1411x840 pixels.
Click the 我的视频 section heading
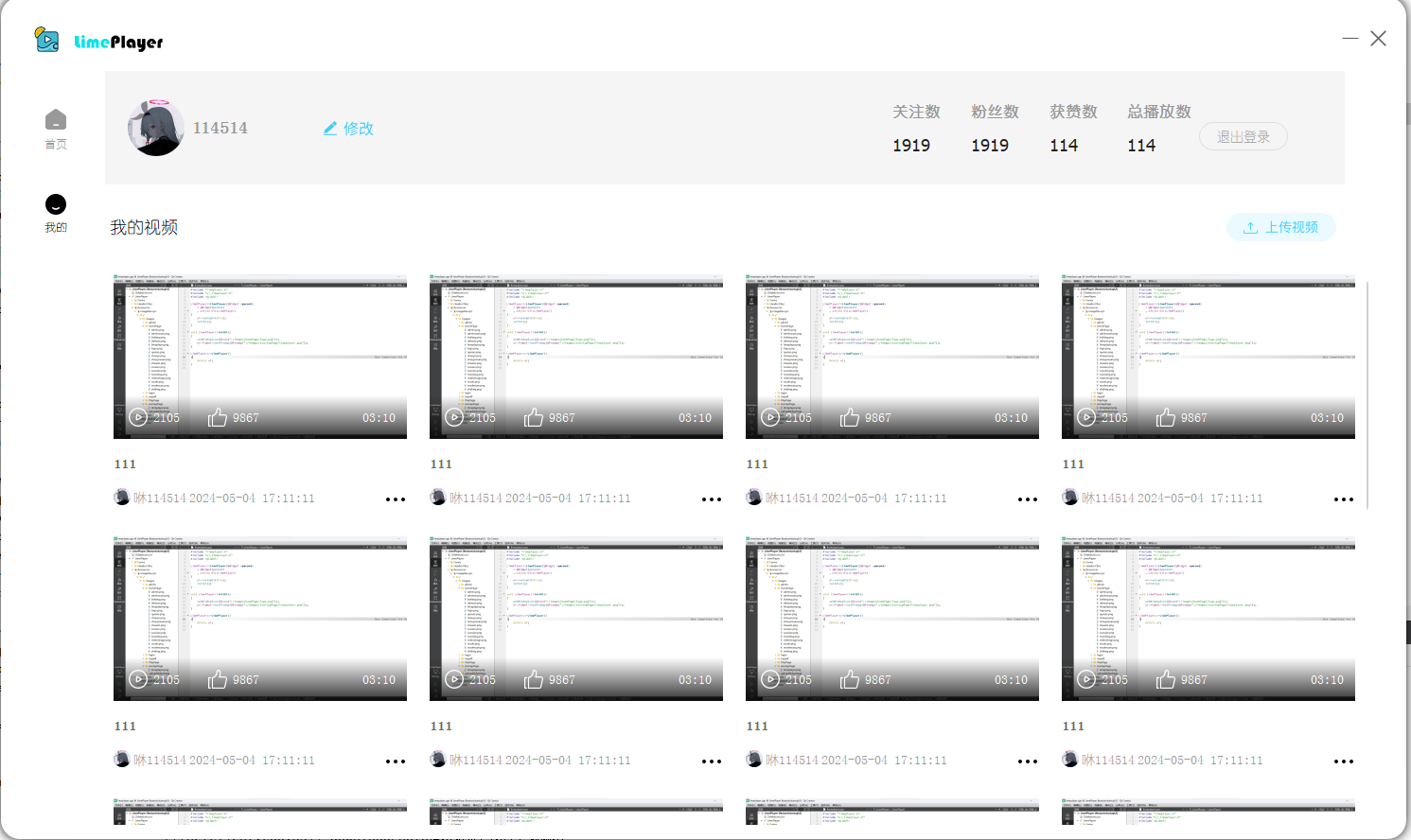(x=144, y=228)
